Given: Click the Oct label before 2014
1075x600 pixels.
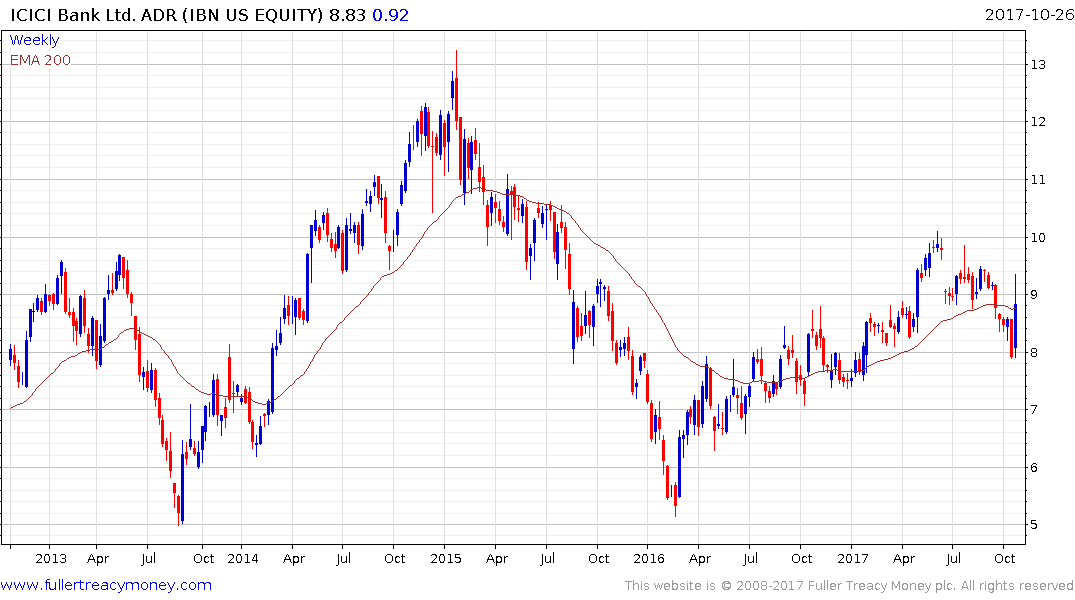Looking at the screenshot, I should 204,558.
